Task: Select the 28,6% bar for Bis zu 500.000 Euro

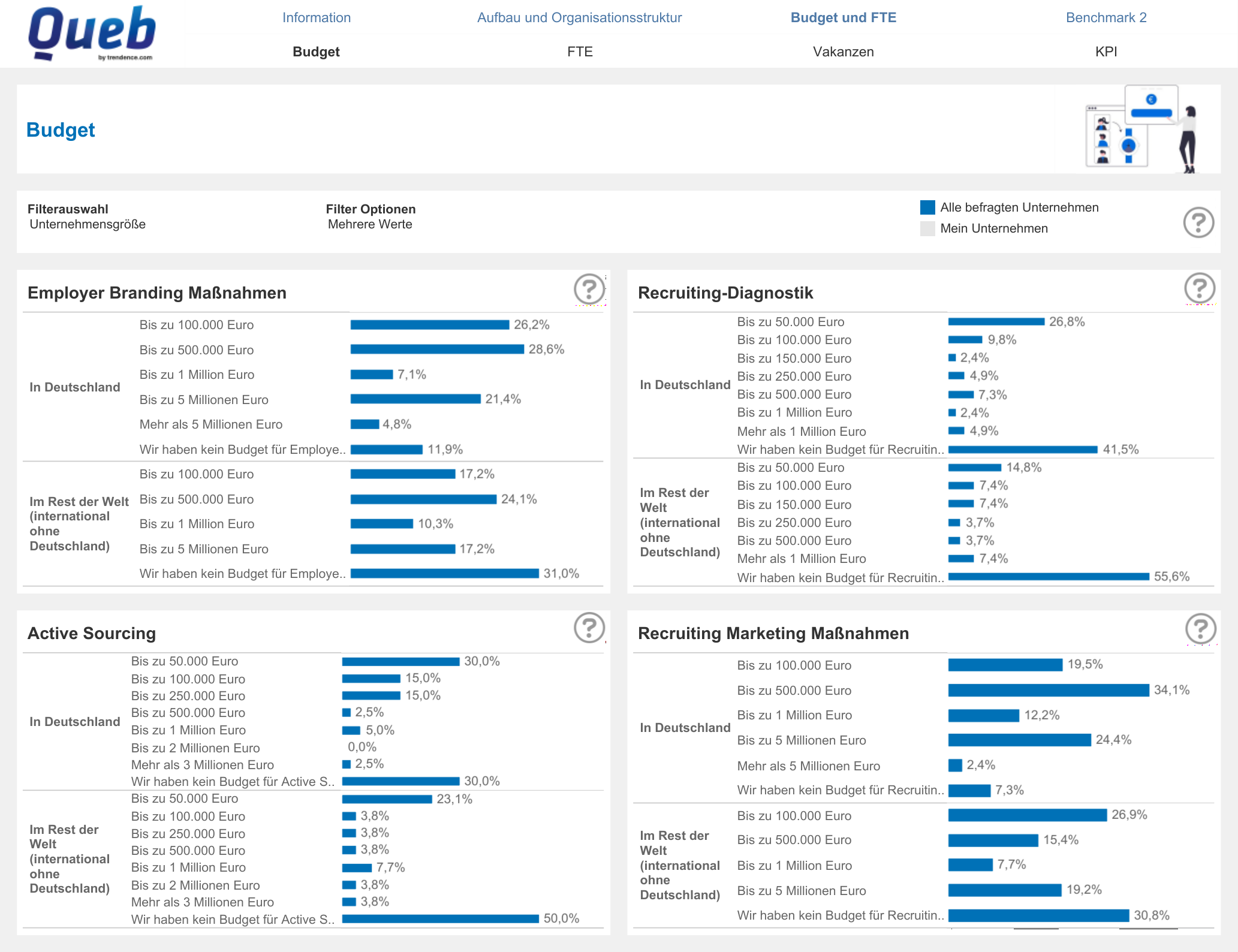Action: (x=438, y=350)
